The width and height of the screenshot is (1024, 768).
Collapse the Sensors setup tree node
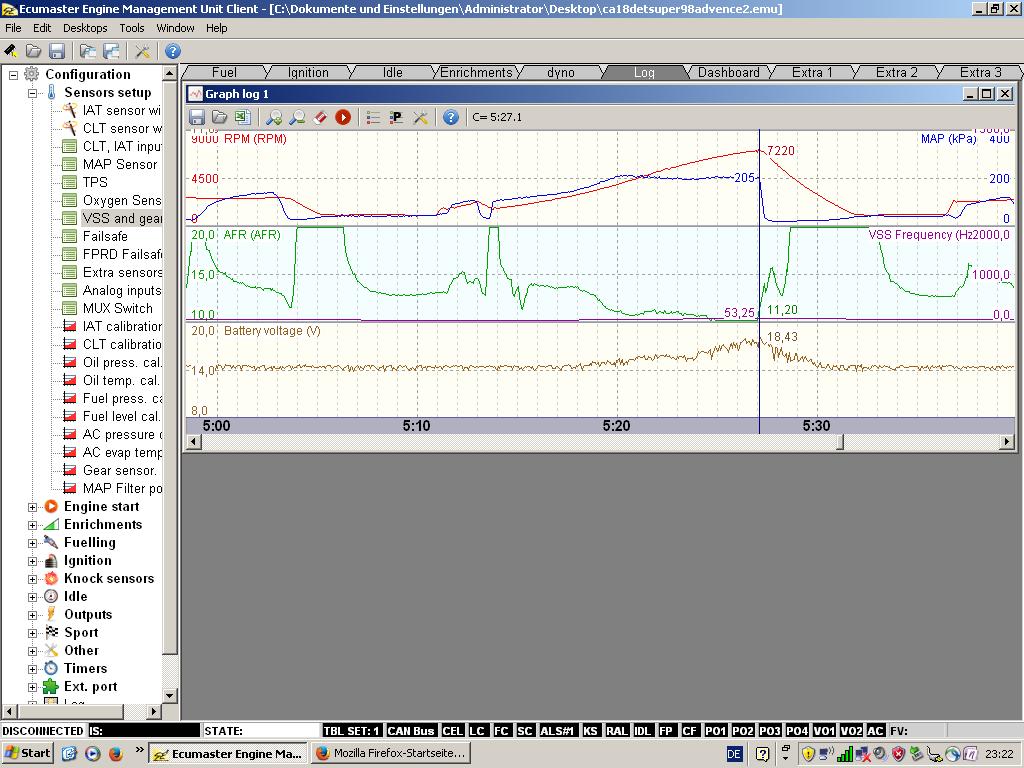[x=32, y=93]
